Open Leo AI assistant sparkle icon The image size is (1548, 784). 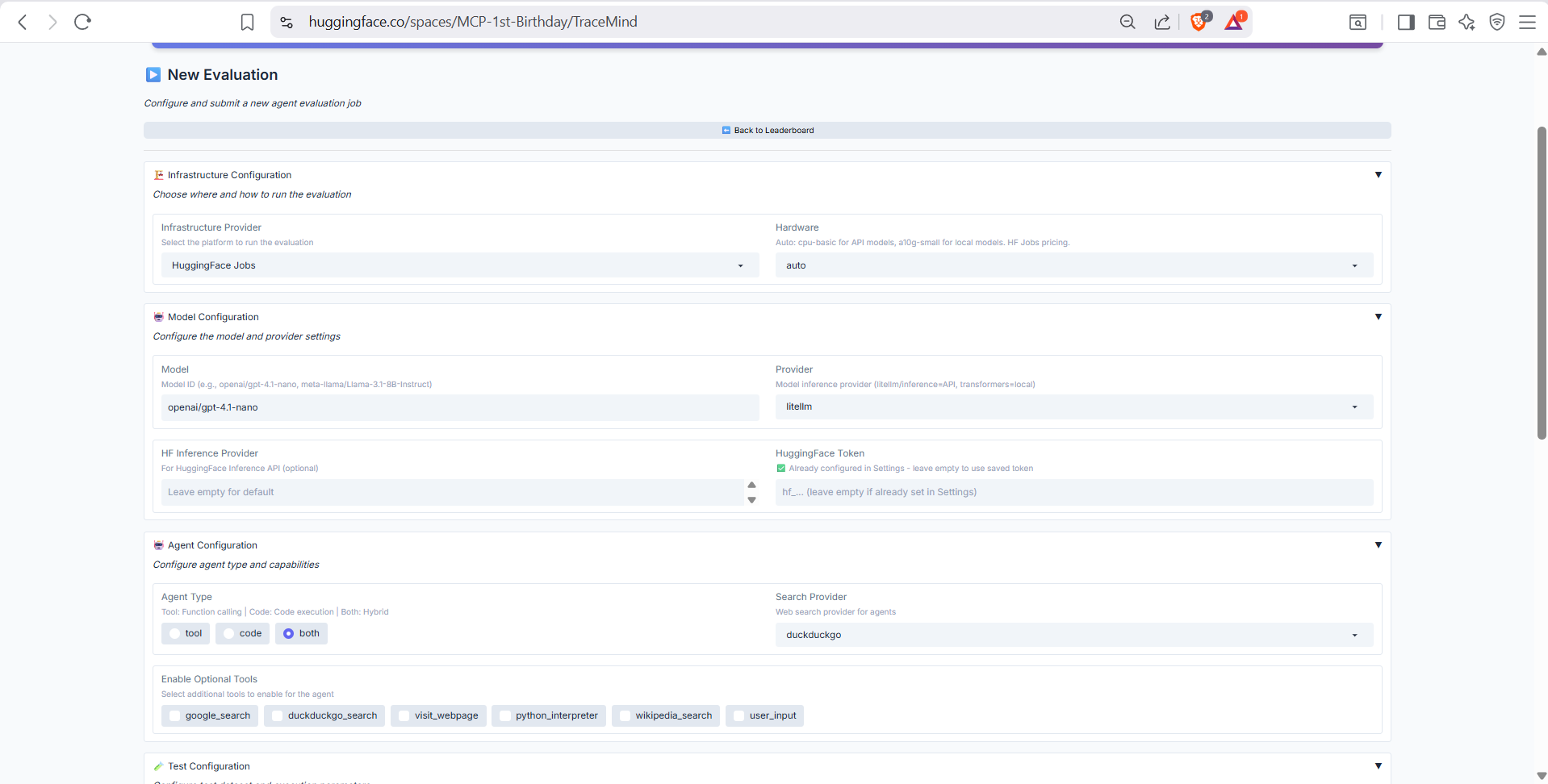(1466, 22)
